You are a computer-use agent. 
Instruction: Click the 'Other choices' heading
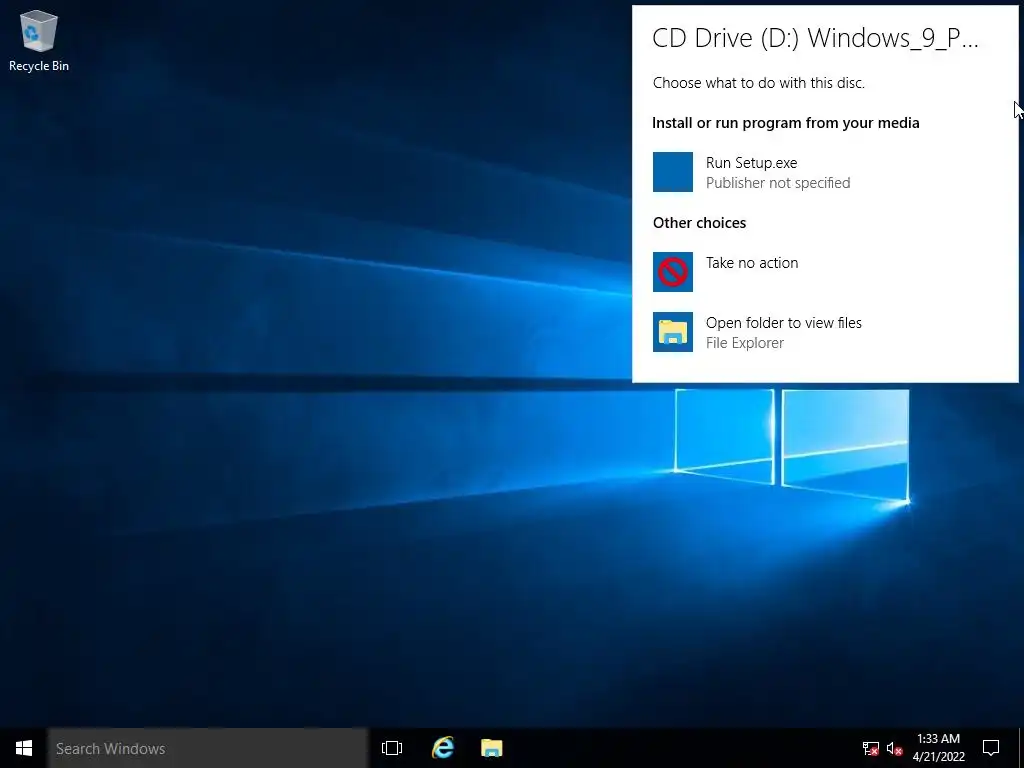(699, 223)
